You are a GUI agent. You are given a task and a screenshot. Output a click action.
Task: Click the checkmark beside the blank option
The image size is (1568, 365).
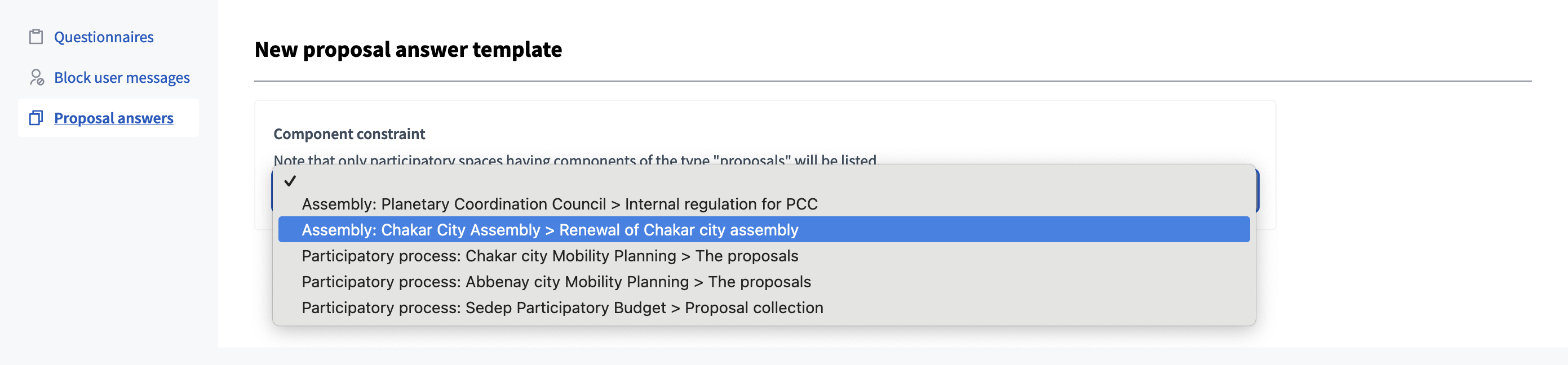pyautogui.click(x=290, y=181)
